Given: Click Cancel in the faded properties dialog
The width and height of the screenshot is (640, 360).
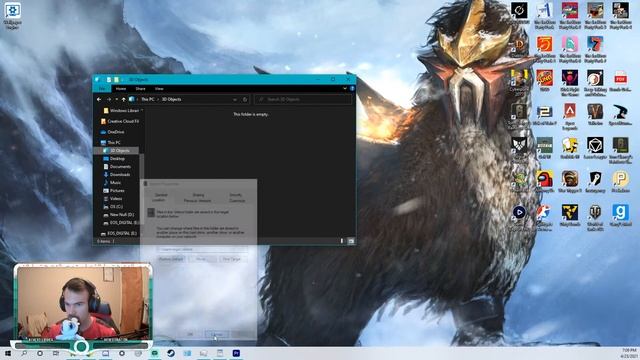Looking at the screenshot, I should 217,334.
